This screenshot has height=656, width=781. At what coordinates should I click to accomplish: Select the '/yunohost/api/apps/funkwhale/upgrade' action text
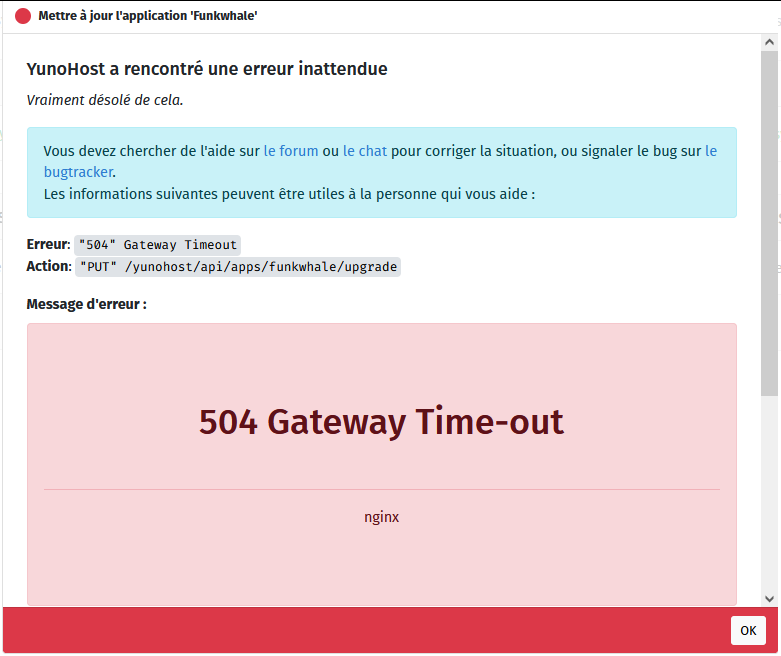(x=260, y=267)
